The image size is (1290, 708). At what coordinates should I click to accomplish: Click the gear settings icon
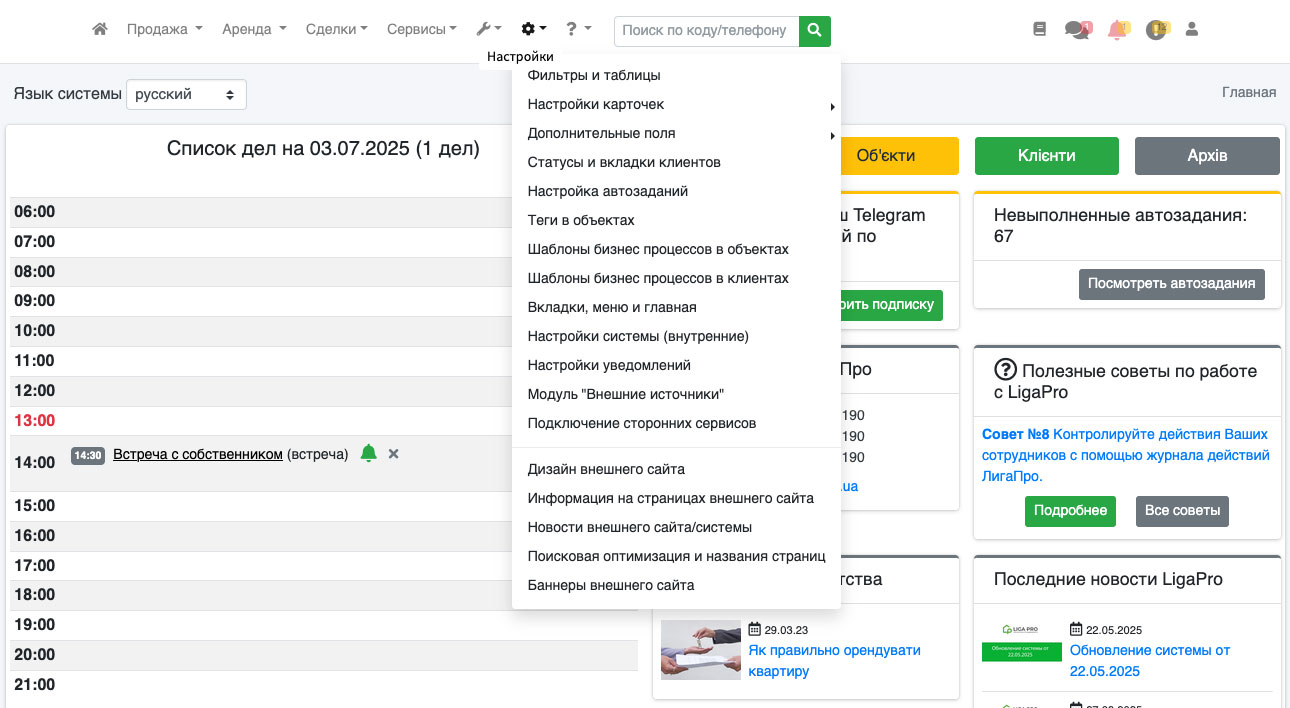click(x=534, y=30)
